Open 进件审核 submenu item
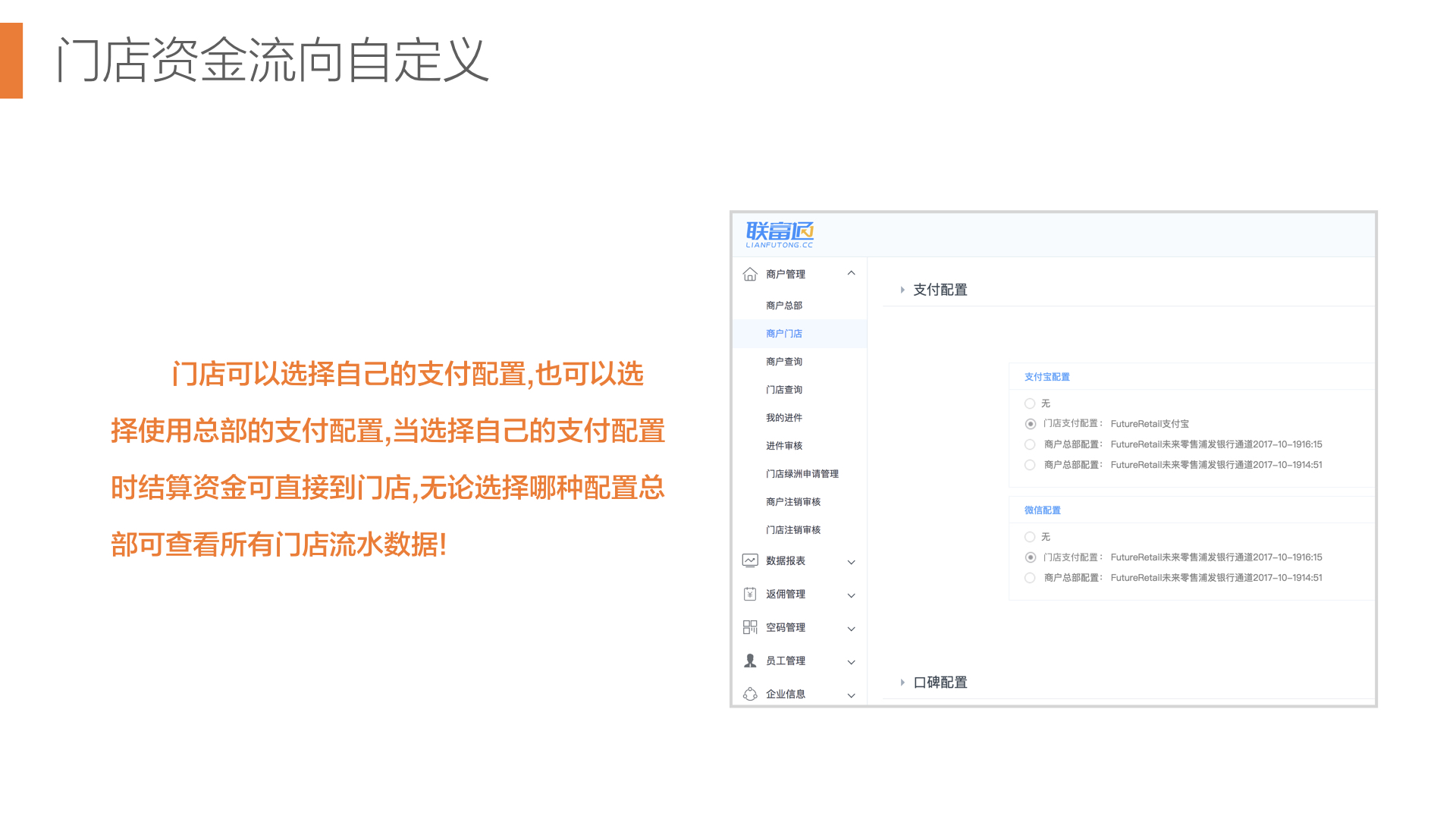Viewport: 1456px width, 819px height. click(x=784, y=446)
